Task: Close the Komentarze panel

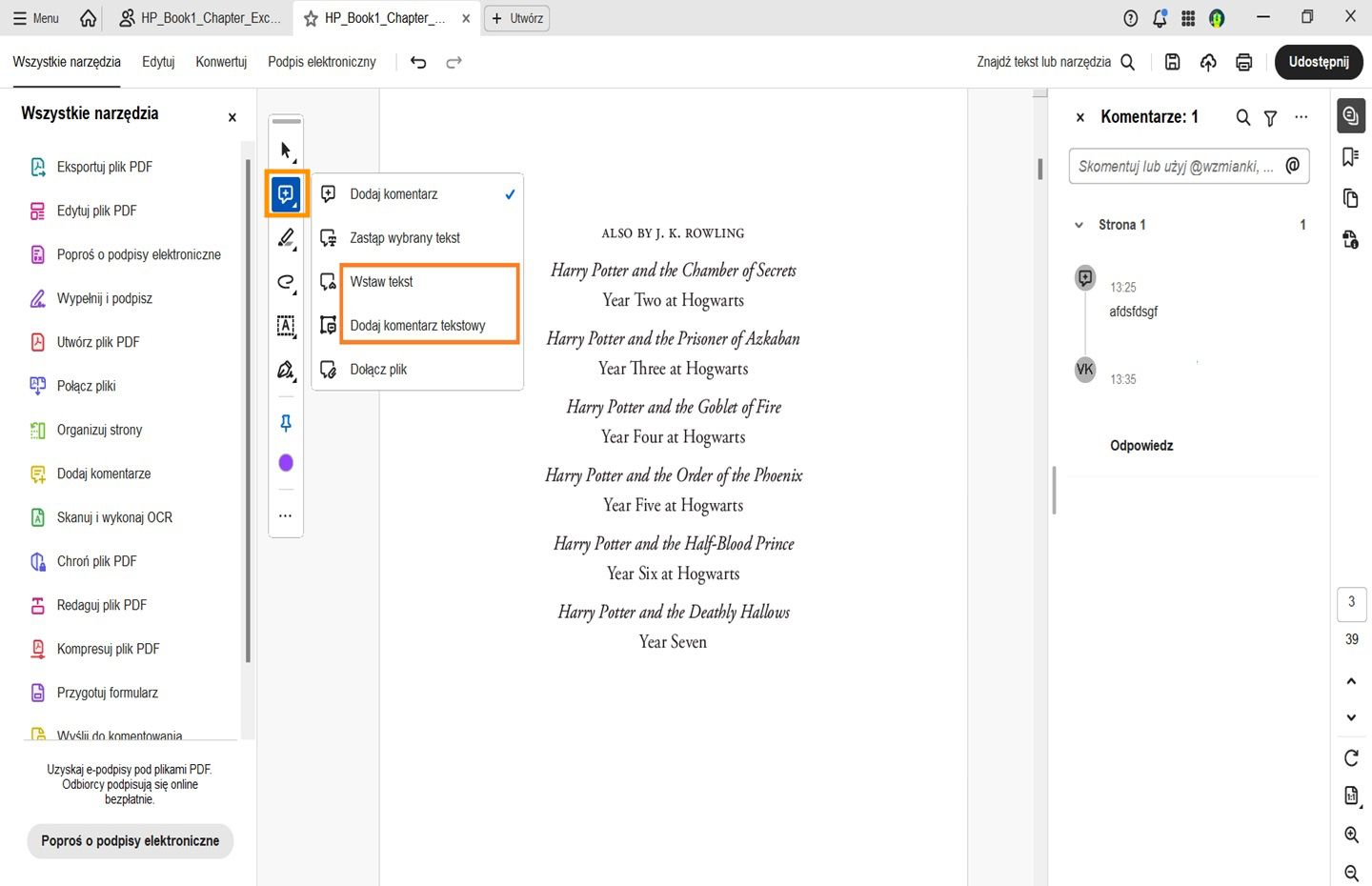Action: click(x=1079, y=117)
